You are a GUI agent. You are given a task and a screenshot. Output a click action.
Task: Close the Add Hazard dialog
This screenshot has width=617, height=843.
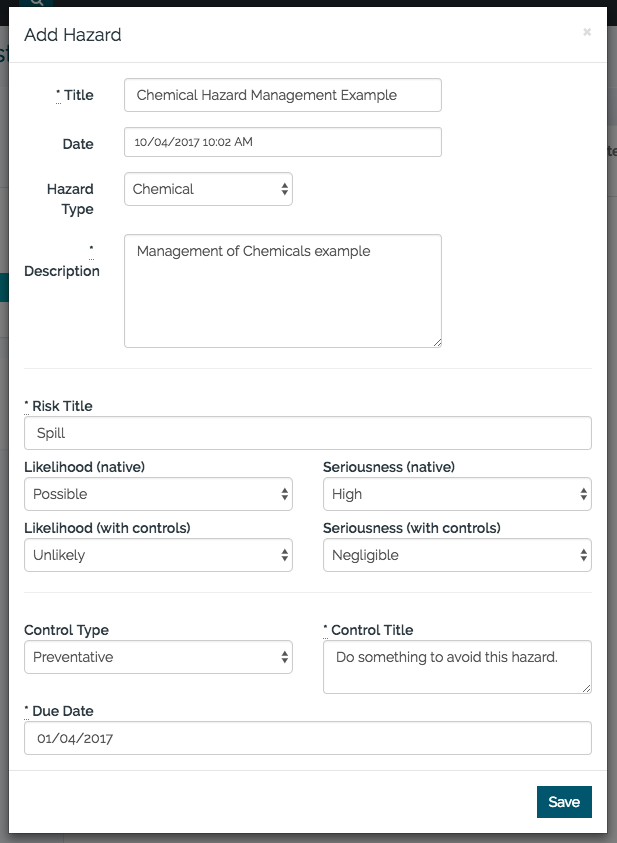587,32
